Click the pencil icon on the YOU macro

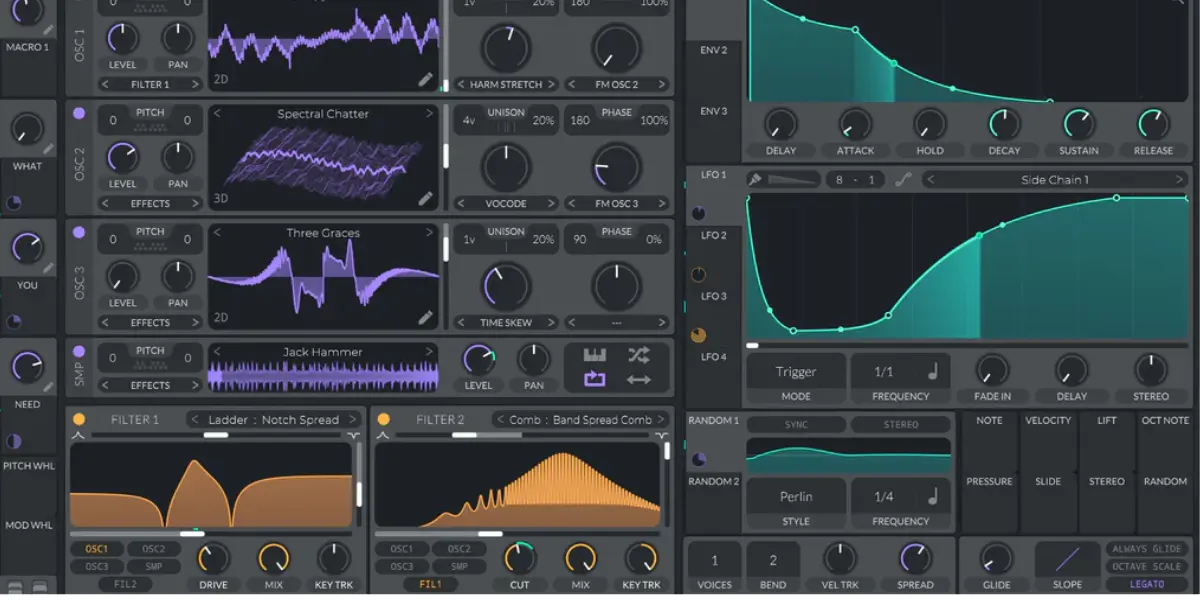49,268
